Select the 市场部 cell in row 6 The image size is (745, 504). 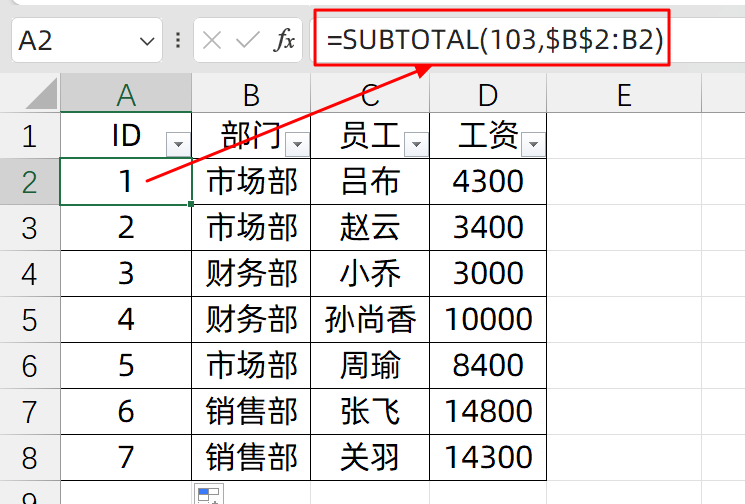(251, 366)
